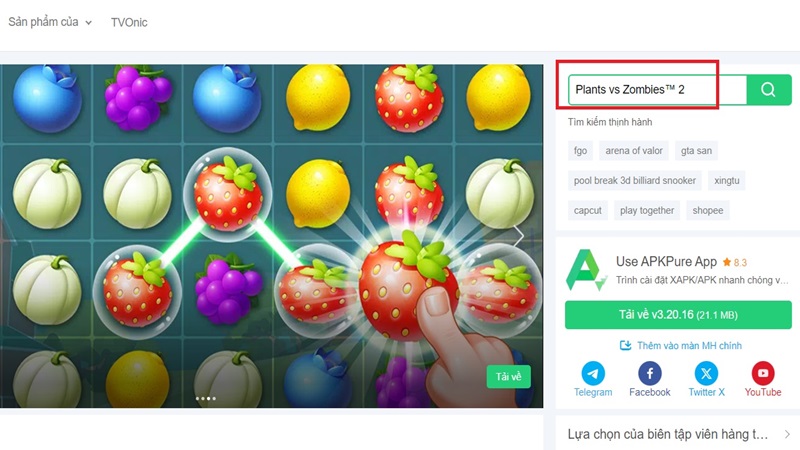The width and height of the screenshot is (800, 450).
Task: Expand Lựa chọn của biên tập viên section
Action: (787, 434)
